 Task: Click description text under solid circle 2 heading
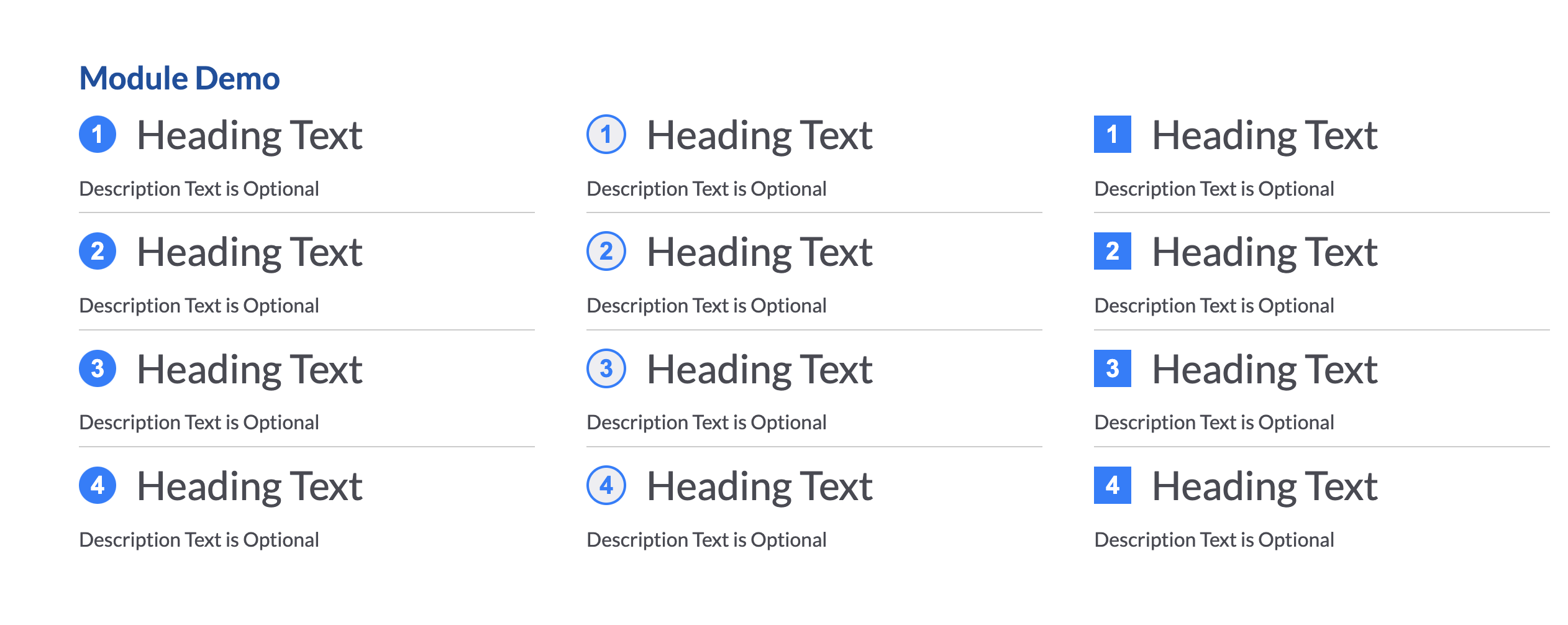click(x=199, y=306)
